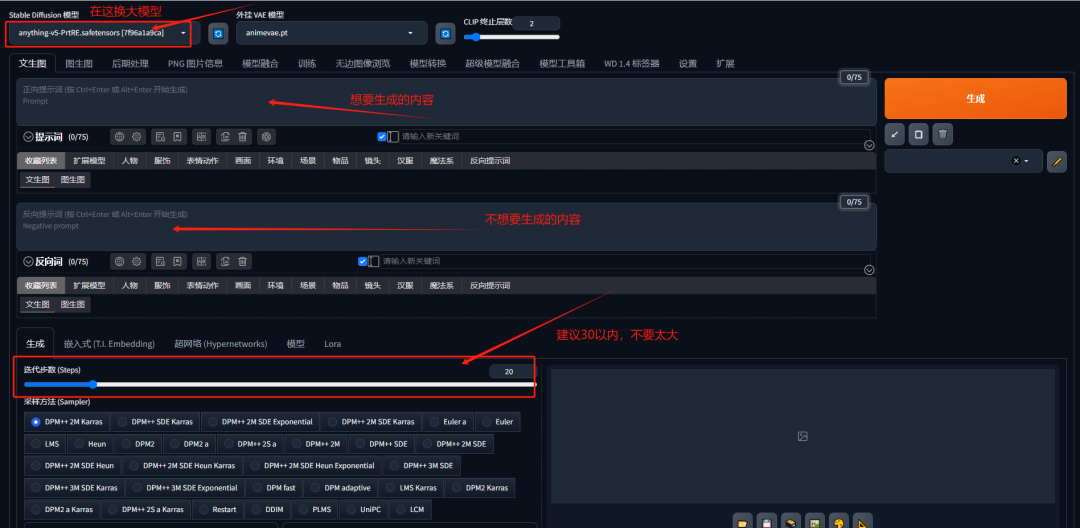This screenshot has width=1080, height=528.
Task: Open the 设置 tab
Action: 687,63
